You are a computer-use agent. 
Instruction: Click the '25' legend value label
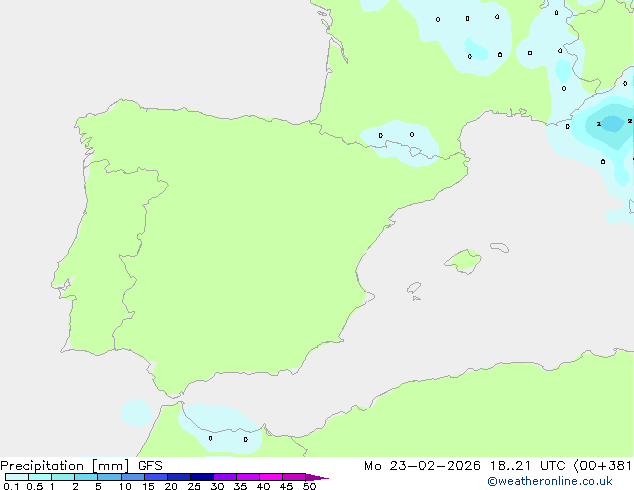coord(194,486)
